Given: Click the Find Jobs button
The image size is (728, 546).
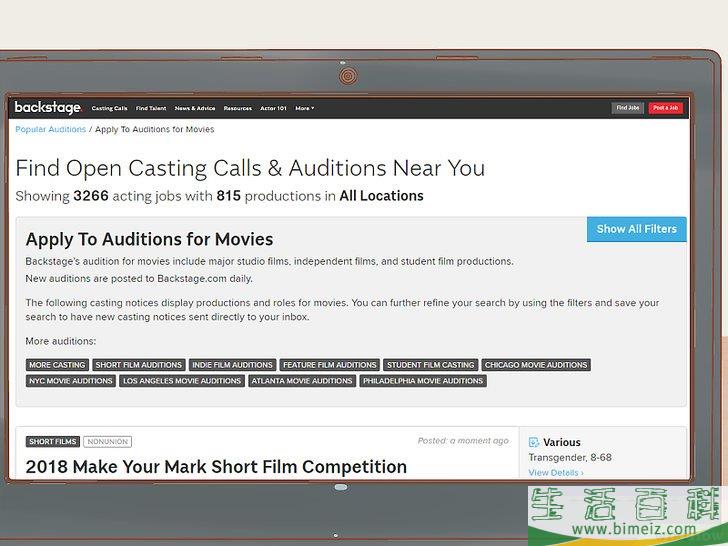Looking at the screenshot, I should pos(628,108).
